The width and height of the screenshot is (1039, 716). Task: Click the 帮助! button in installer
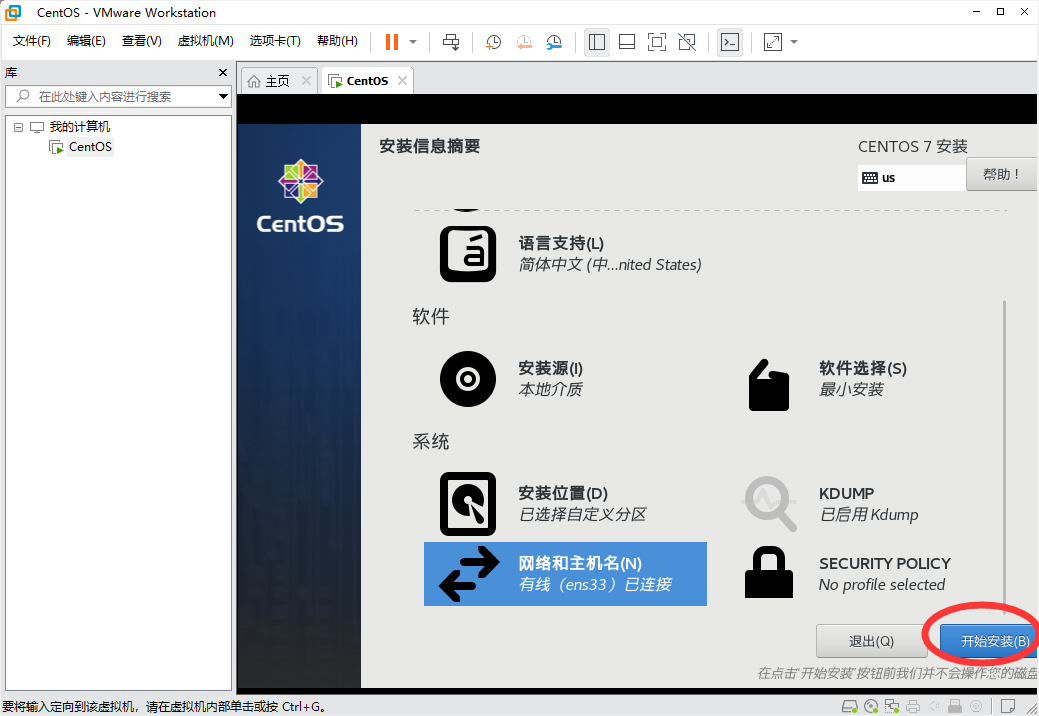point(1001,174)
